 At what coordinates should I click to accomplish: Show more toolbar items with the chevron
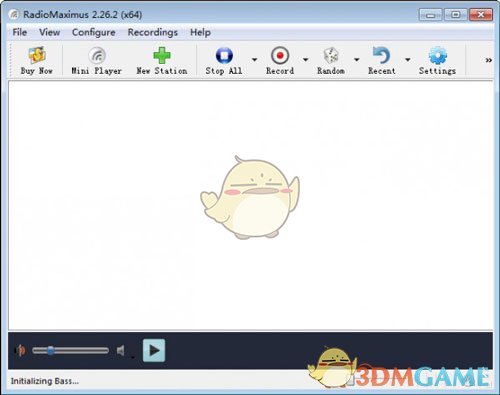point(488,60)
